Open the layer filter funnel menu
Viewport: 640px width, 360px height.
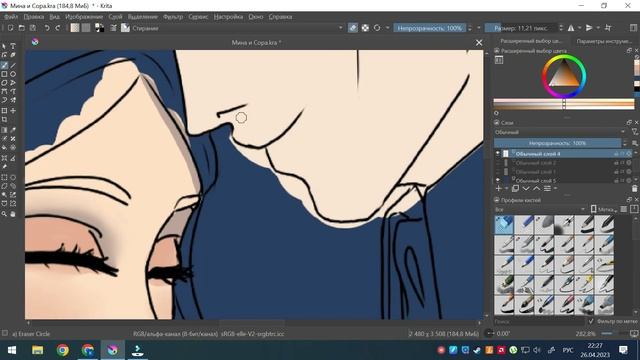635,132
